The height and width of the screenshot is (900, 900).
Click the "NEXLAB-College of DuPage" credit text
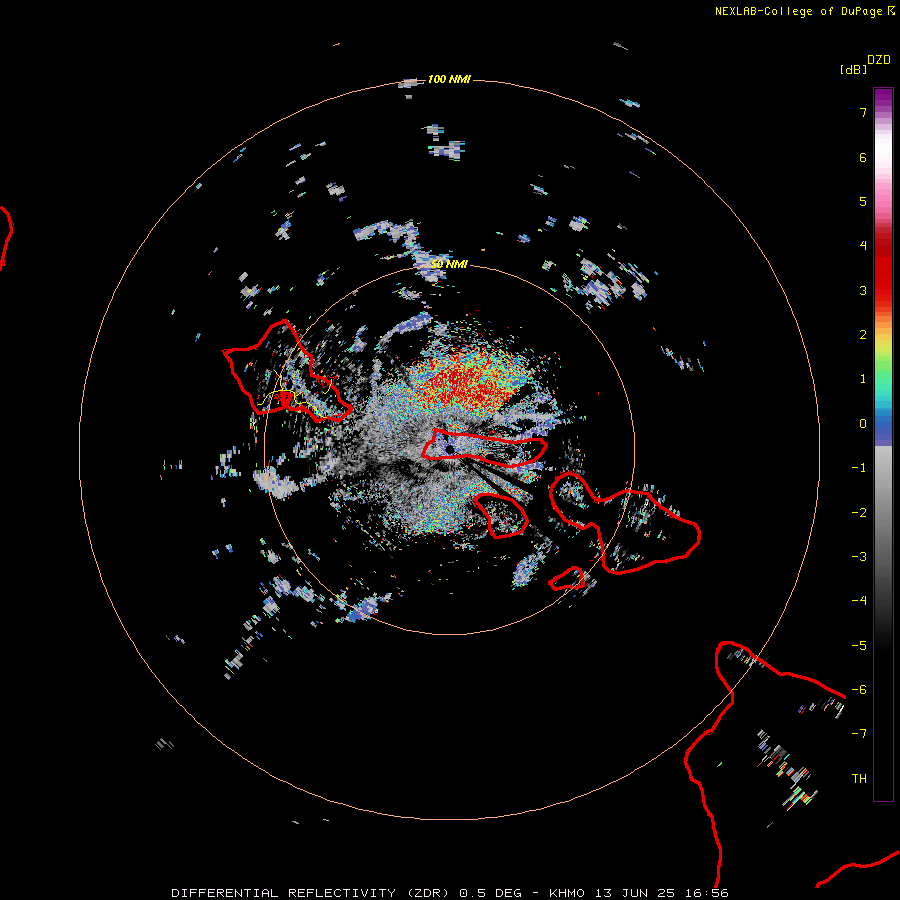(798, 11)
